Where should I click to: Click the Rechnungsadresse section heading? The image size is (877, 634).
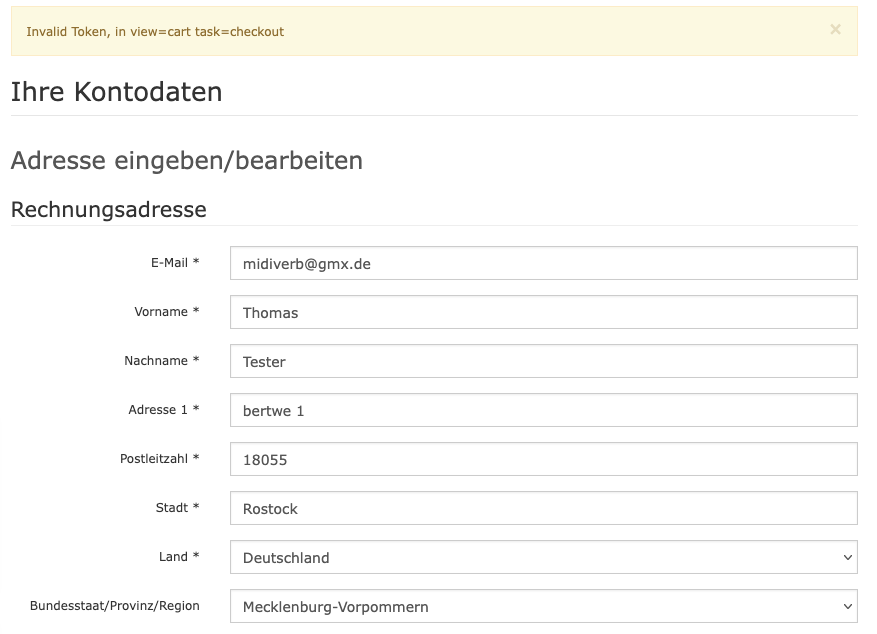coord(108,210)
